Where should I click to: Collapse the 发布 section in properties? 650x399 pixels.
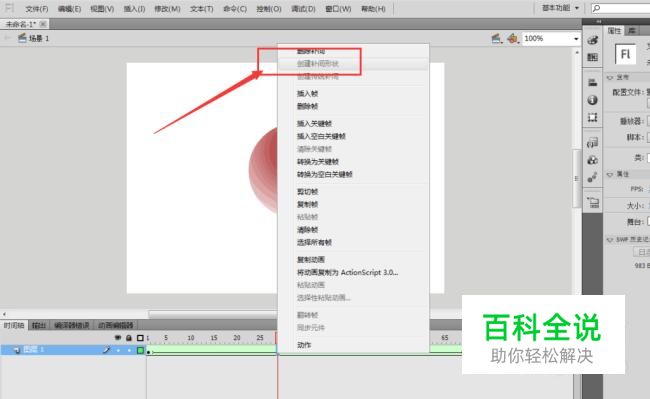click(609, 77)
